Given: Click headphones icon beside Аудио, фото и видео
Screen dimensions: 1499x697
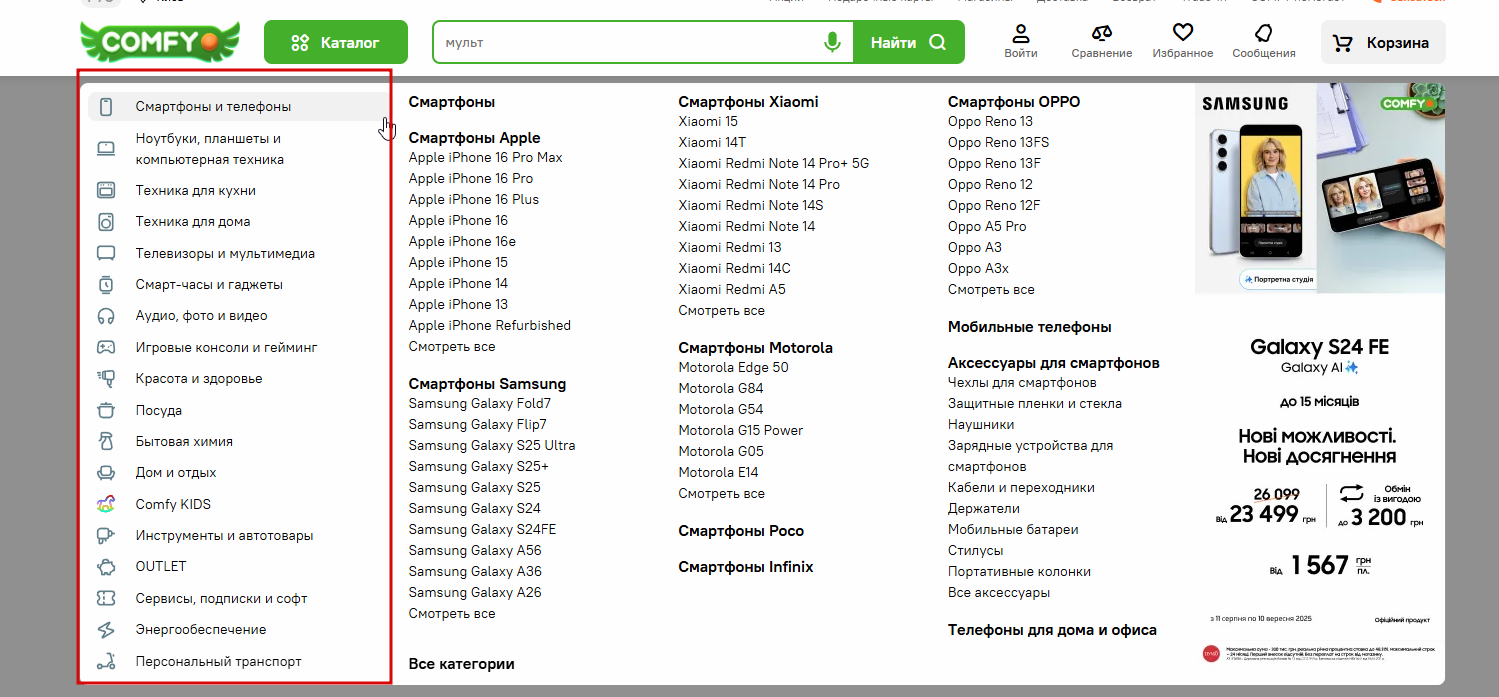Looking at the screenshot, I should click(x=106, y=316).
